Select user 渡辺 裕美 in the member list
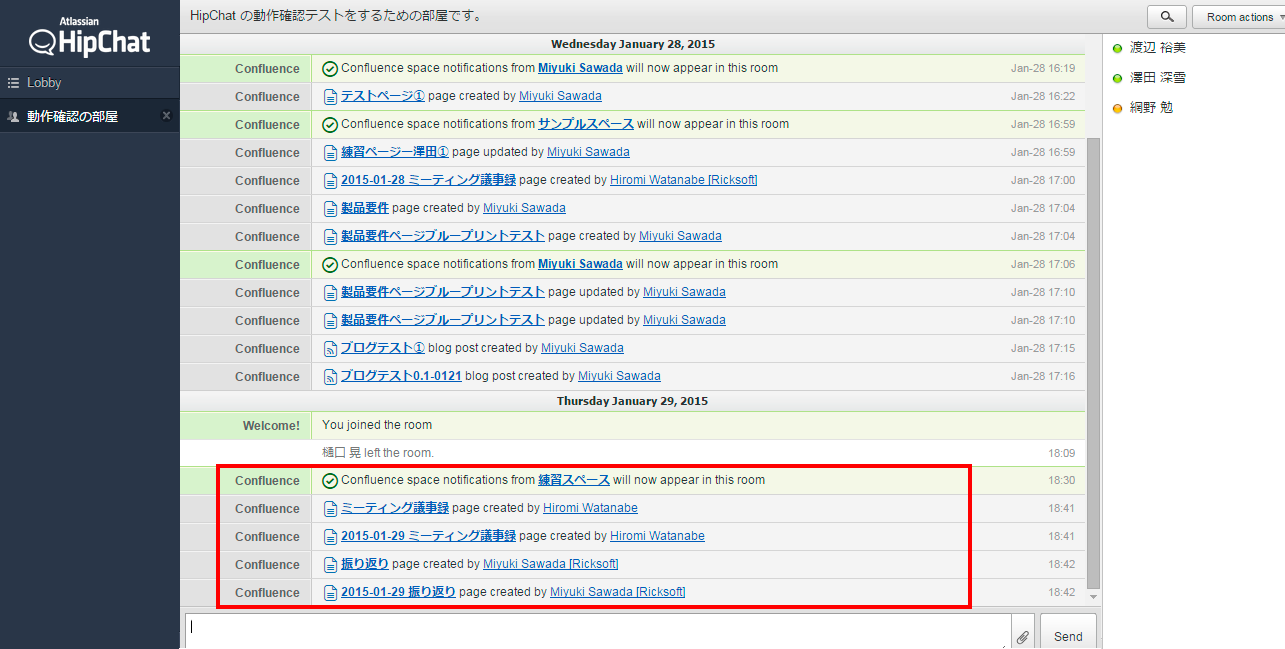Viewport: 1285px width, 649px height. click(1158, 48)
